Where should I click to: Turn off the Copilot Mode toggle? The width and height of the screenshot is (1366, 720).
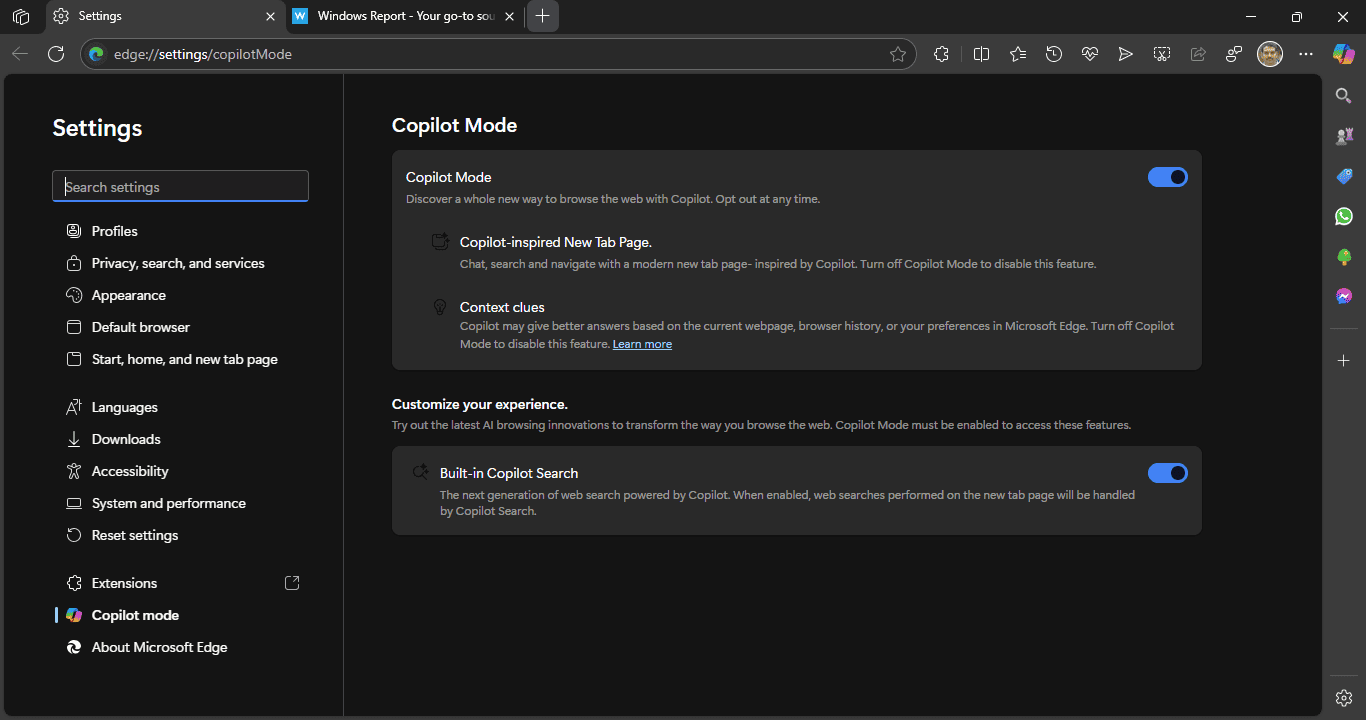pos(1168,177)
